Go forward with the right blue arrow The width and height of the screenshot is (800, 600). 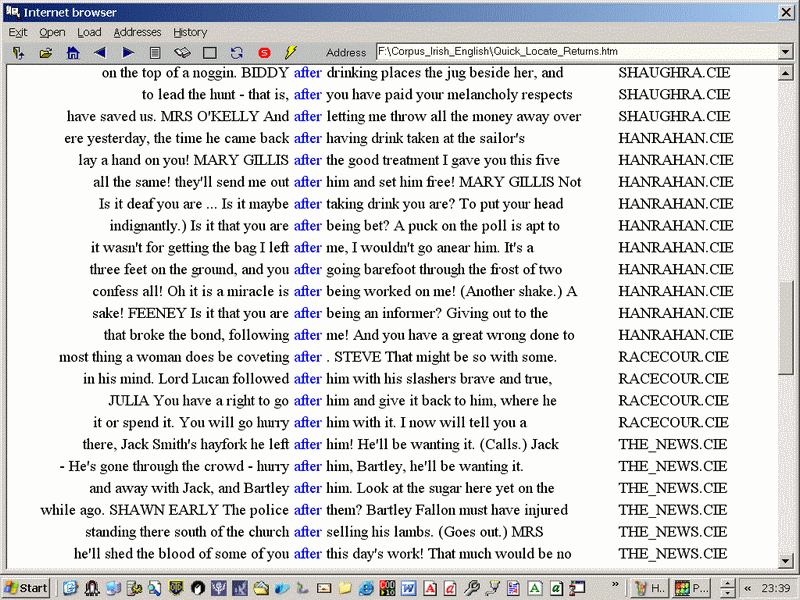[128, 52]
